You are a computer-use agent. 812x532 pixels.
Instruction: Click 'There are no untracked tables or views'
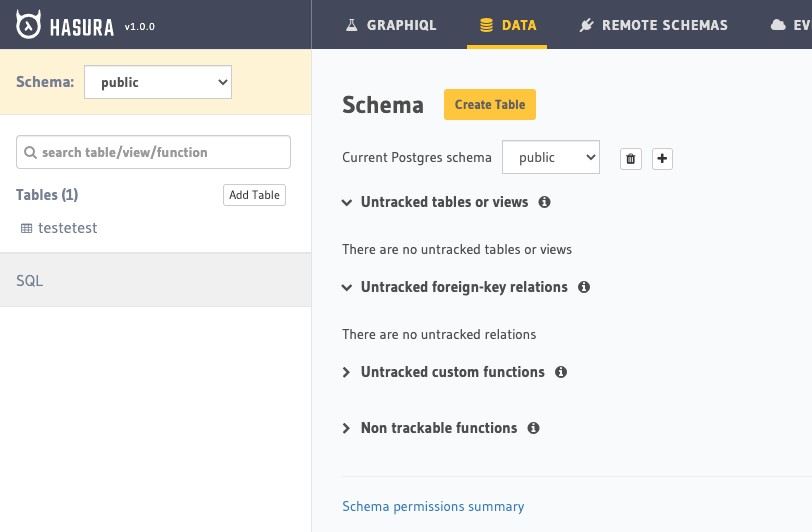point(457,249)
